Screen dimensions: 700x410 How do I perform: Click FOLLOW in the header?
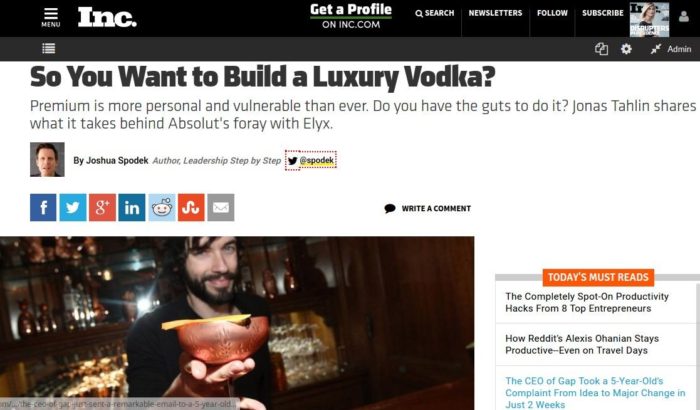click(552, 13)
